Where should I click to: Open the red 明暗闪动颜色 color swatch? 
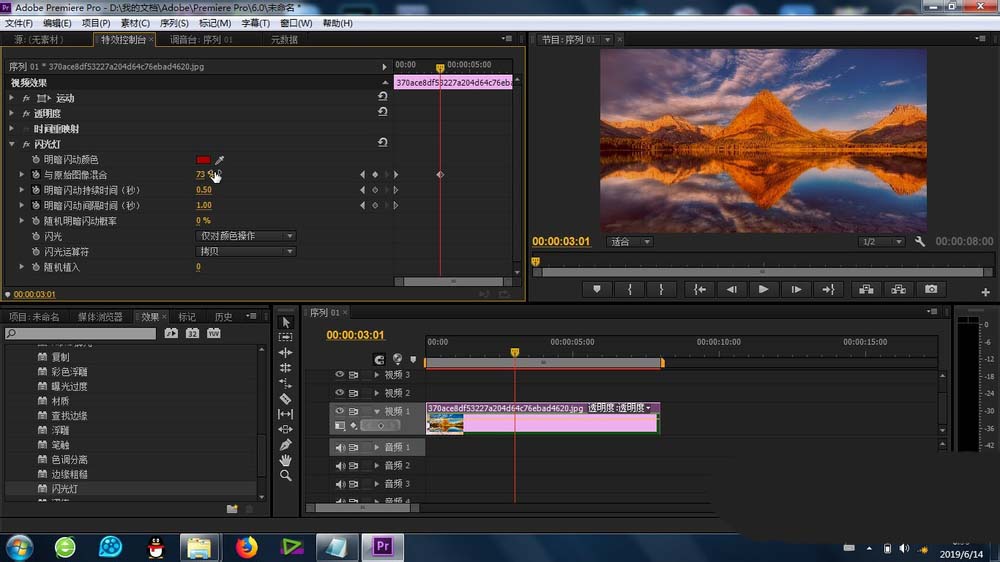coord(203,159)
